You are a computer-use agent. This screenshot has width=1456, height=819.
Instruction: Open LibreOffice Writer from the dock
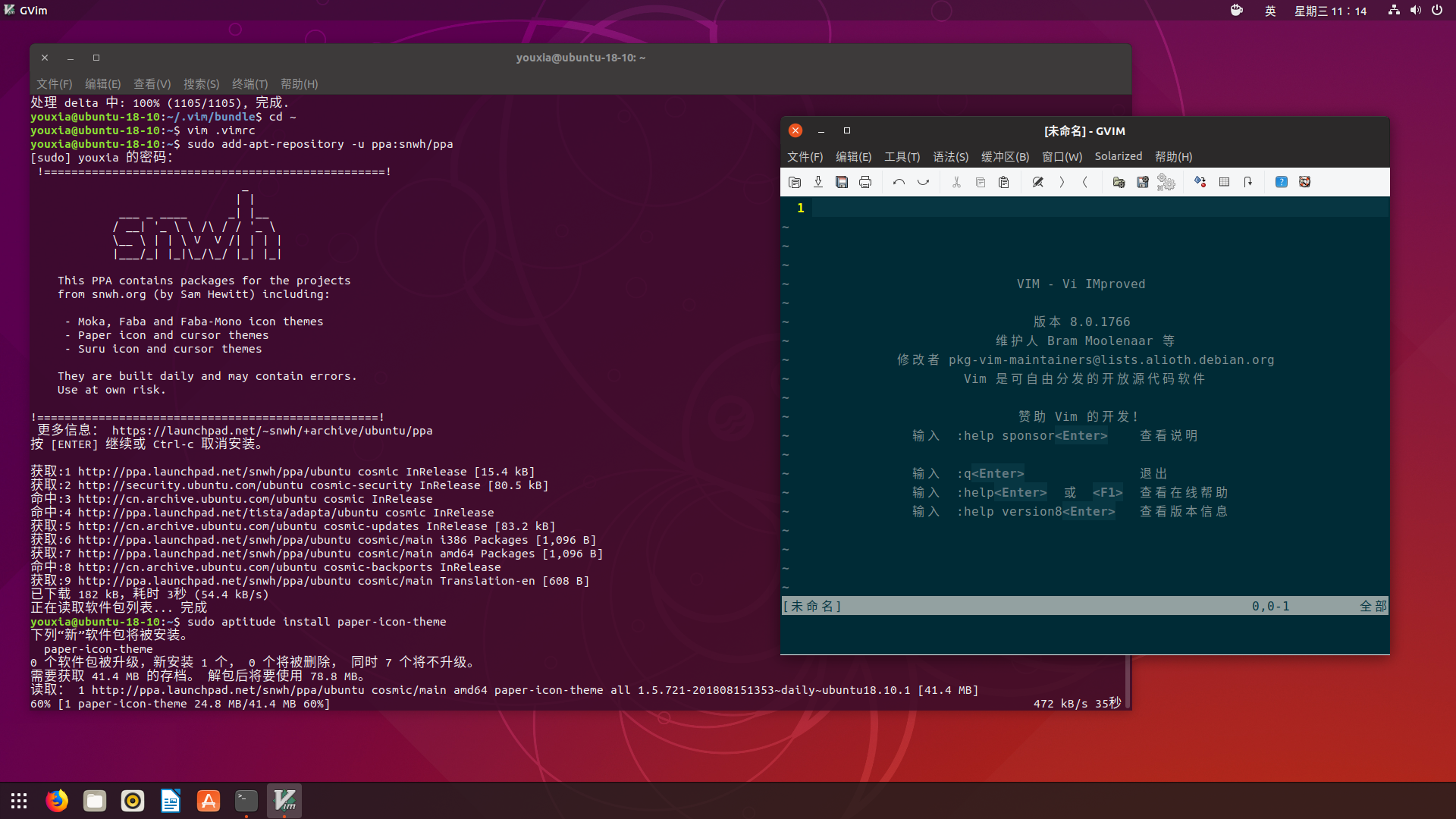coord(171,801)
